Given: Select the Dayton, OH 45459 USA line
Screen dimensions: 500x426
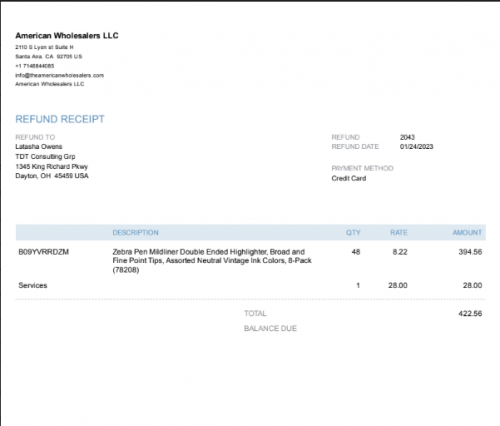Looking at the screenshot, I should pyautogui.click(x=52, y=176).
